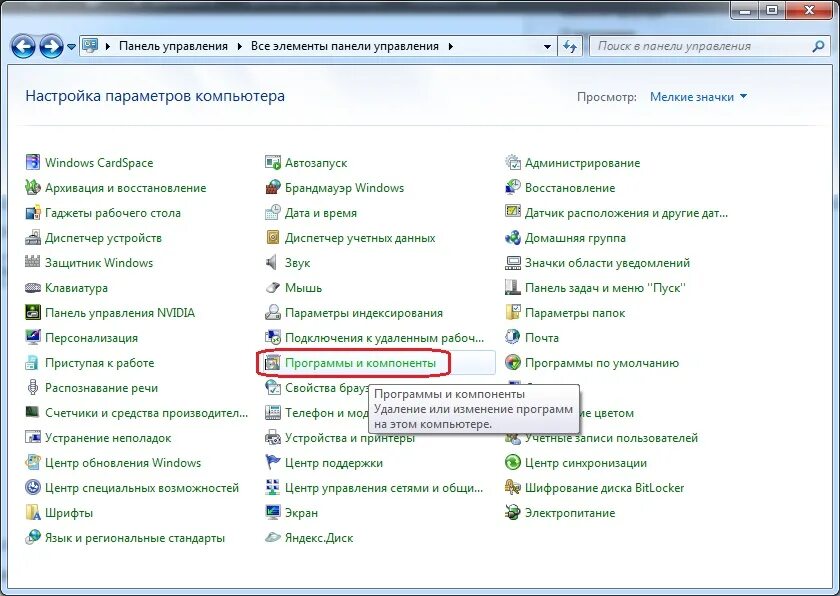Open Учетные записи пользователей link
Screen dimensions: 840x596
tap(611, 438)
